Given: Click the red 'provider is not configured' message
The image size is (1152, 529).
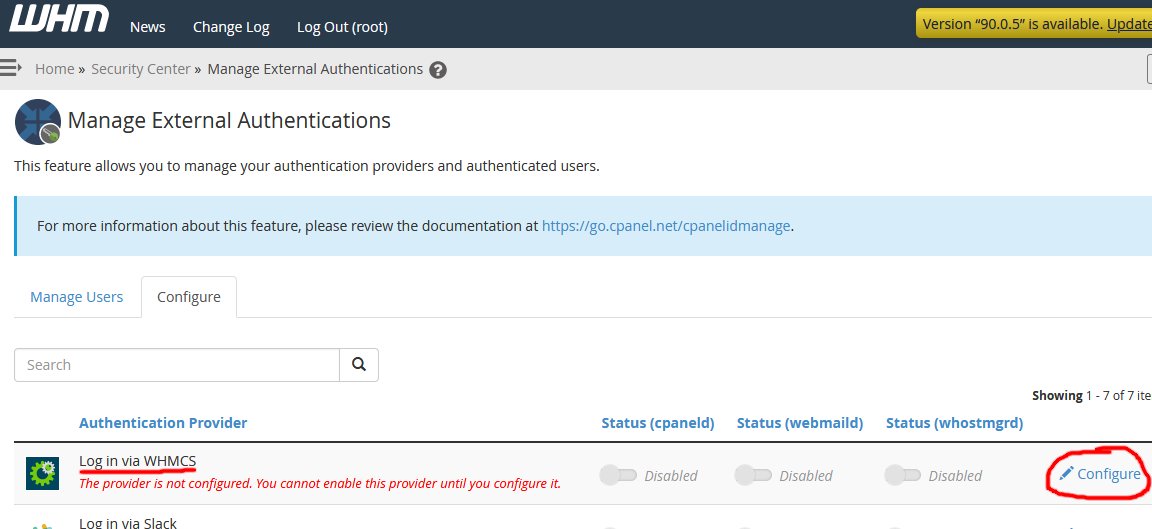Looking at the screenshot, I should 320,483.
